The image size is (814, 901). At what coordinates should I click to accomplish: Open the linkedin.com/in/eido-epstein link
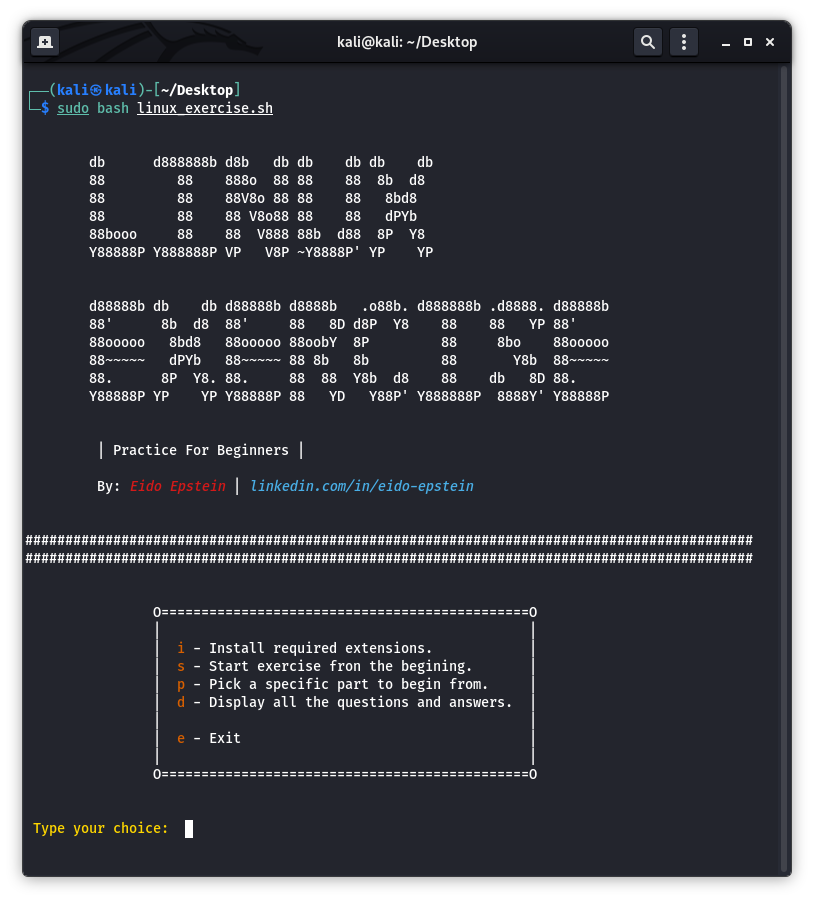[362, 486]
